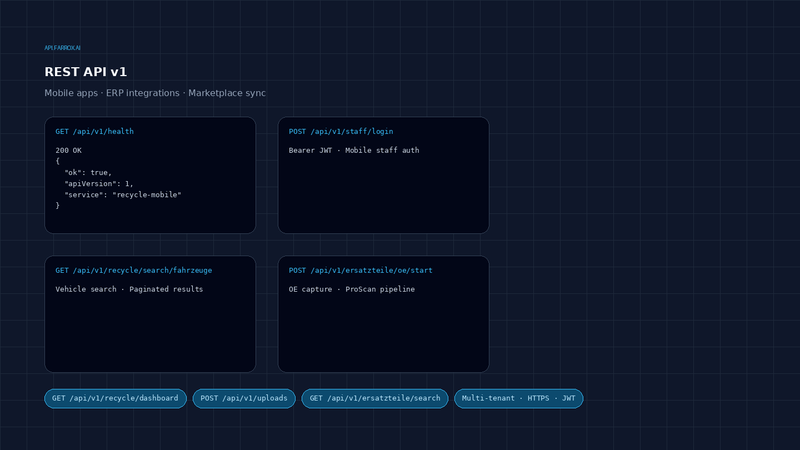Click the 'Mobile apps · ERP integrations · Marketplace sync' subtitle
Screen dimensions: 800x450
[x=155, y=93]
